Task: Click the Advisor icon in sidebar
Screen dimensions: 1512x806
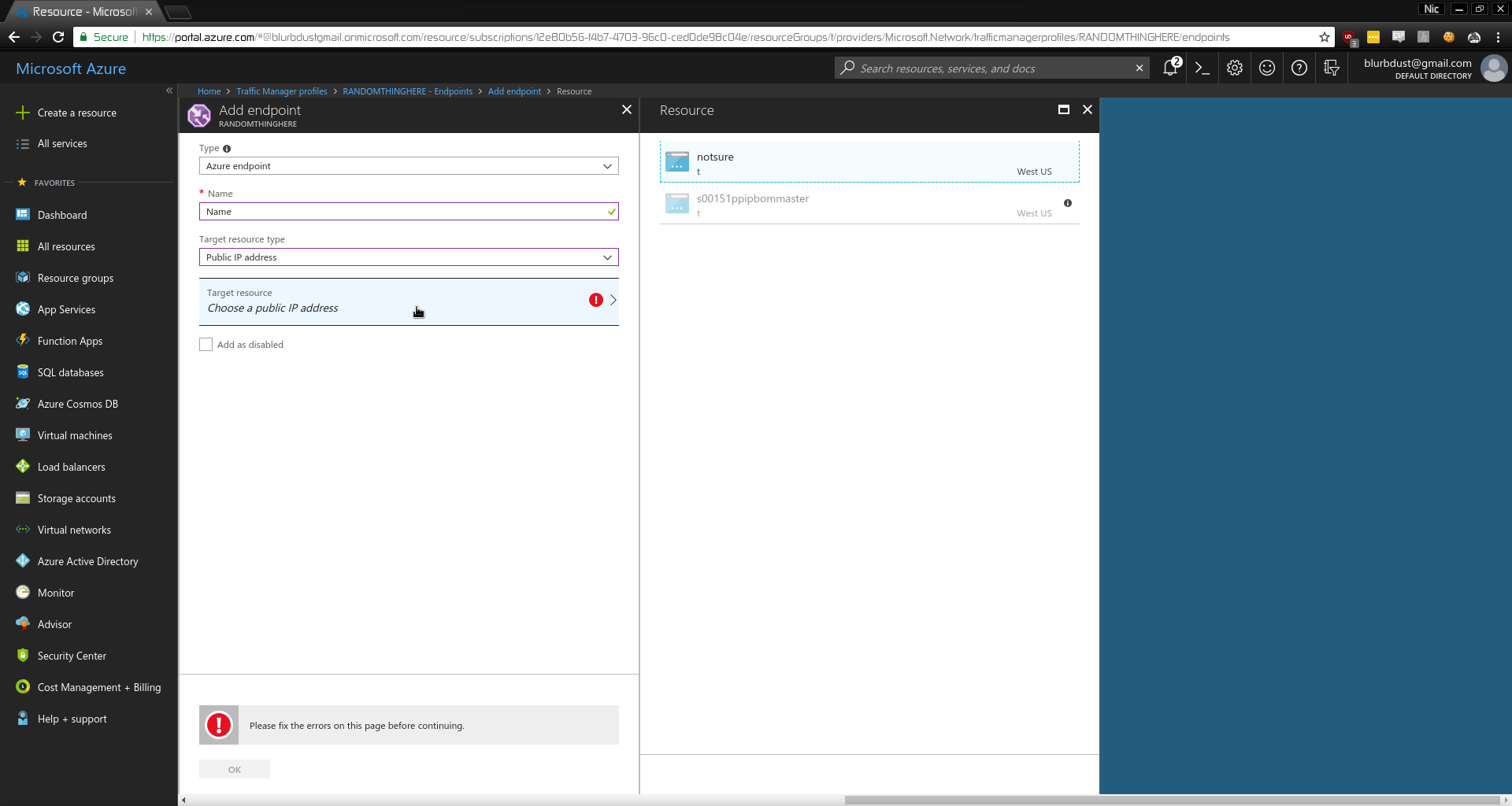Action: (x=23, y=624)
